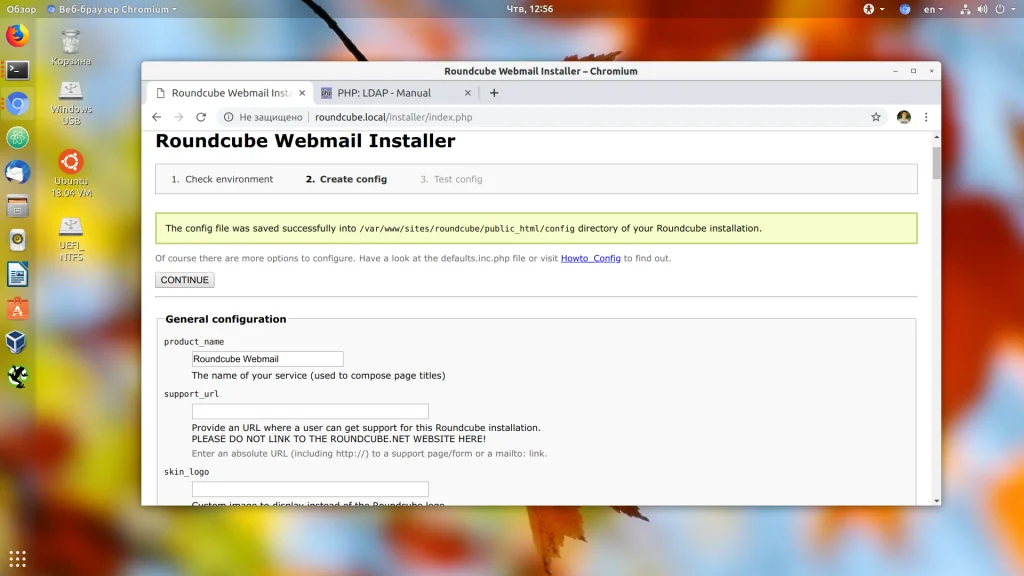Open the Chromium profile avatar
The height and width of the screenshot is (576, 1024).
[x=904, y=117]
